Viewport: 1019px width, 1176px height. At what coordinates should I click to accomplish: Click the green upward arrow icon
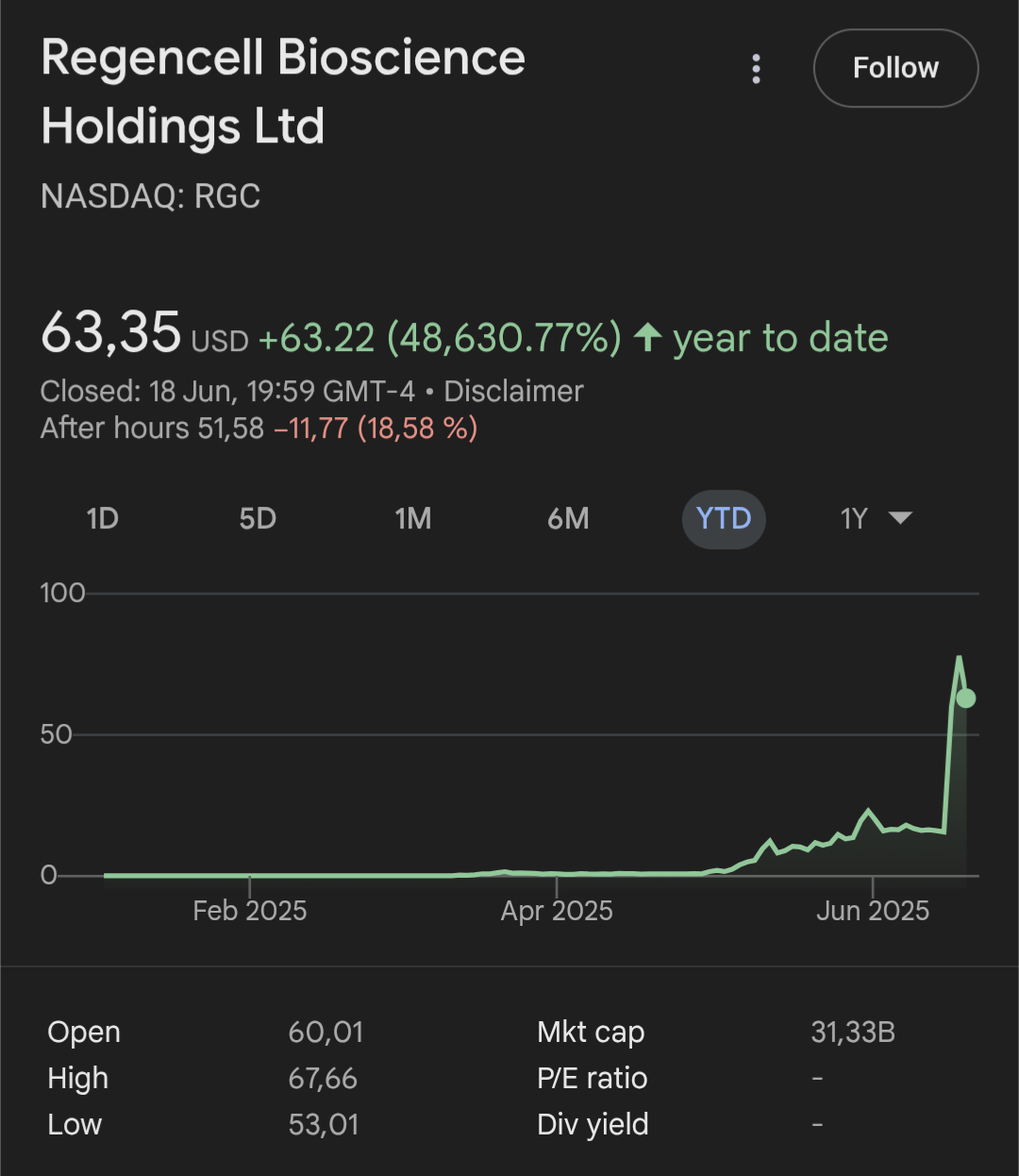click(647, 337)
